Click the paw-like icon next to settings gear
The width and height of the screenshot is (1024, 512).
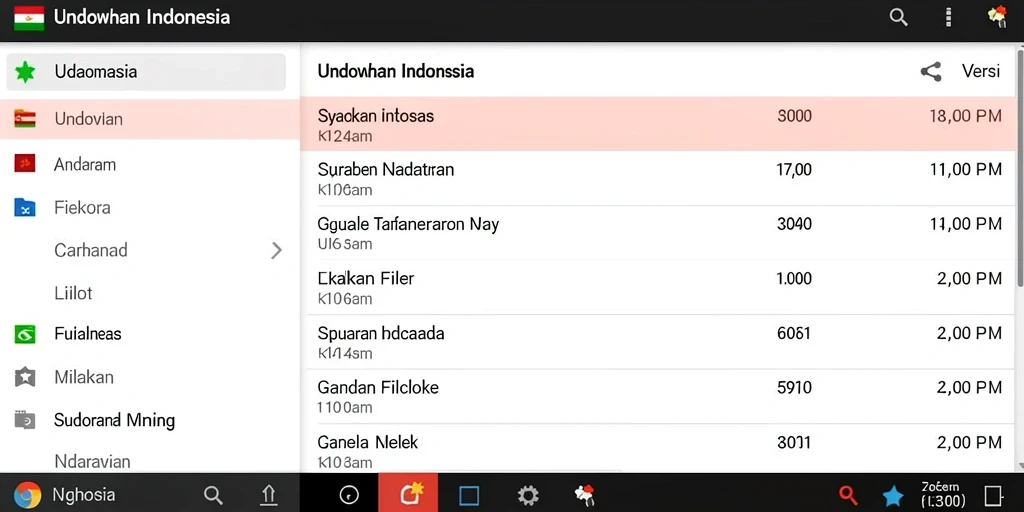[x=584, y=496]
